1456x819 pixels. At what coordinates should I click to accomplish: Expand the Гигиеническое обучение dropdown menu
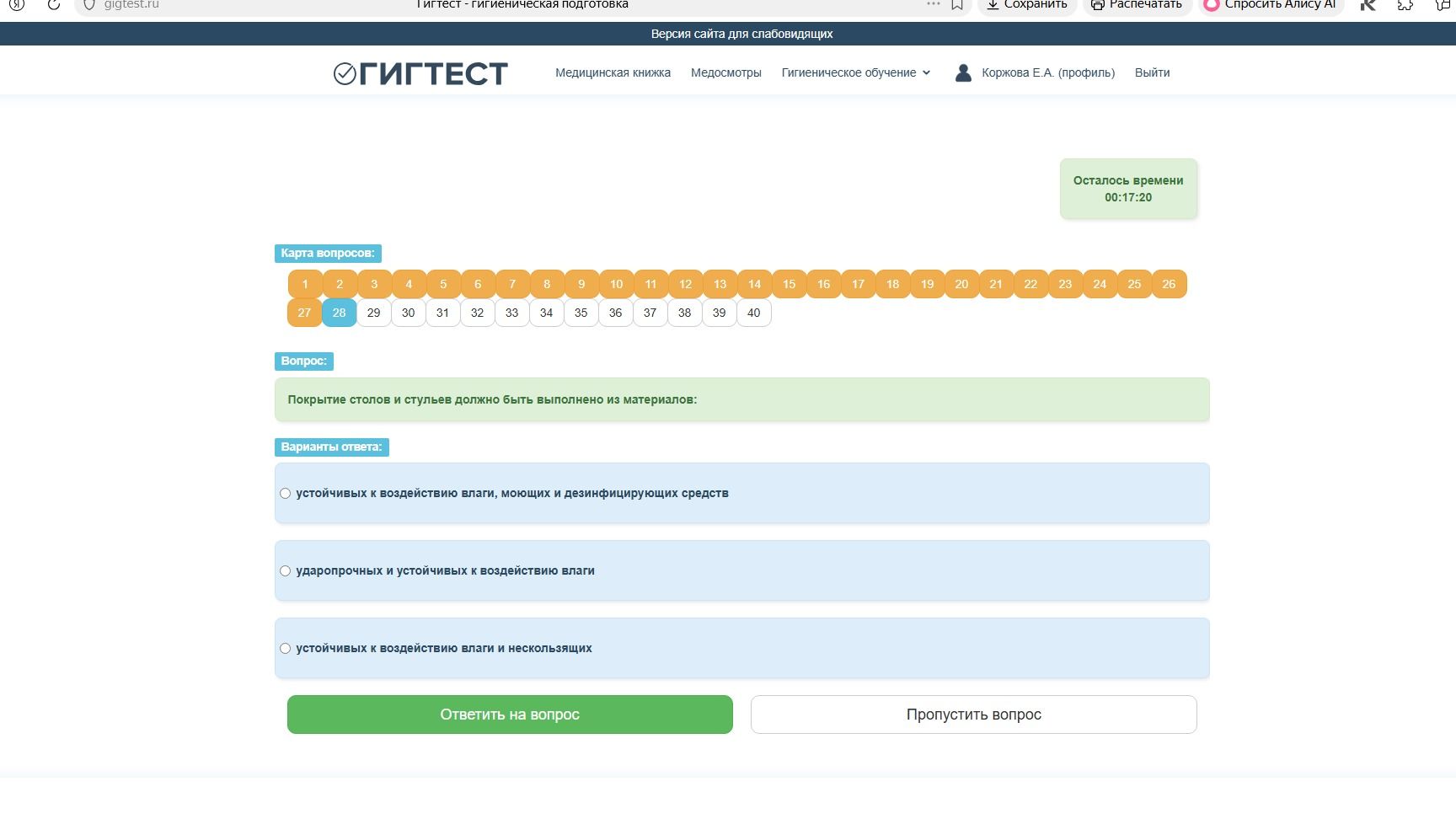pyautogui.click(x=856, y=72)
